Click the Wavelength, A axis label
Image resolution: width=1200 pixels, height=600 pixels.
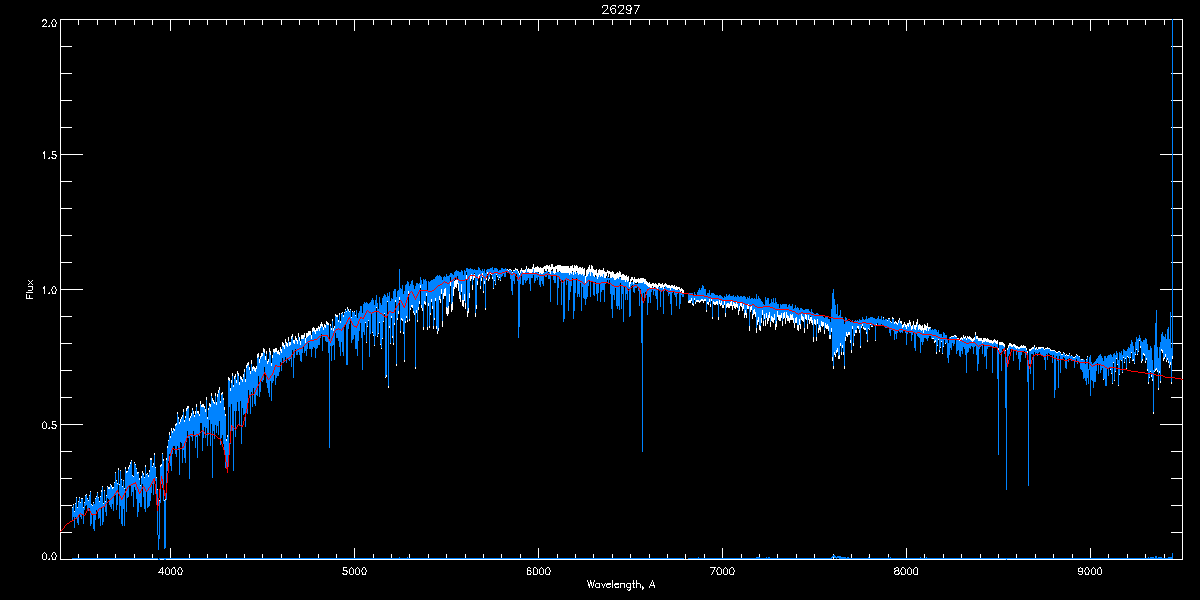pyautogui.click(x=621, y=584)
